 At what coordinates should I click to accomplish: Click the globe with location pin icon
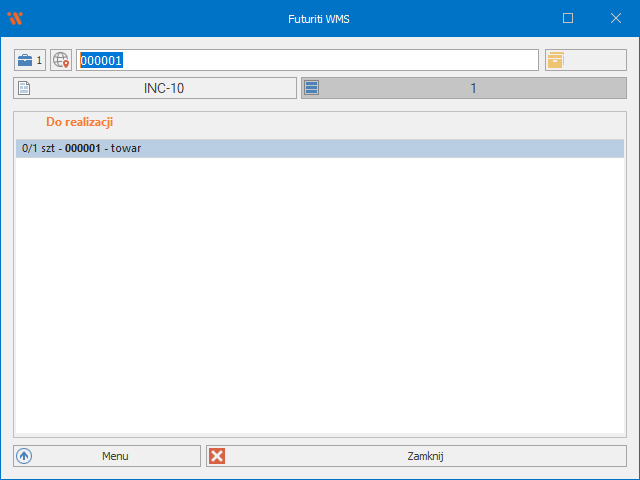[x=61, y=60]
